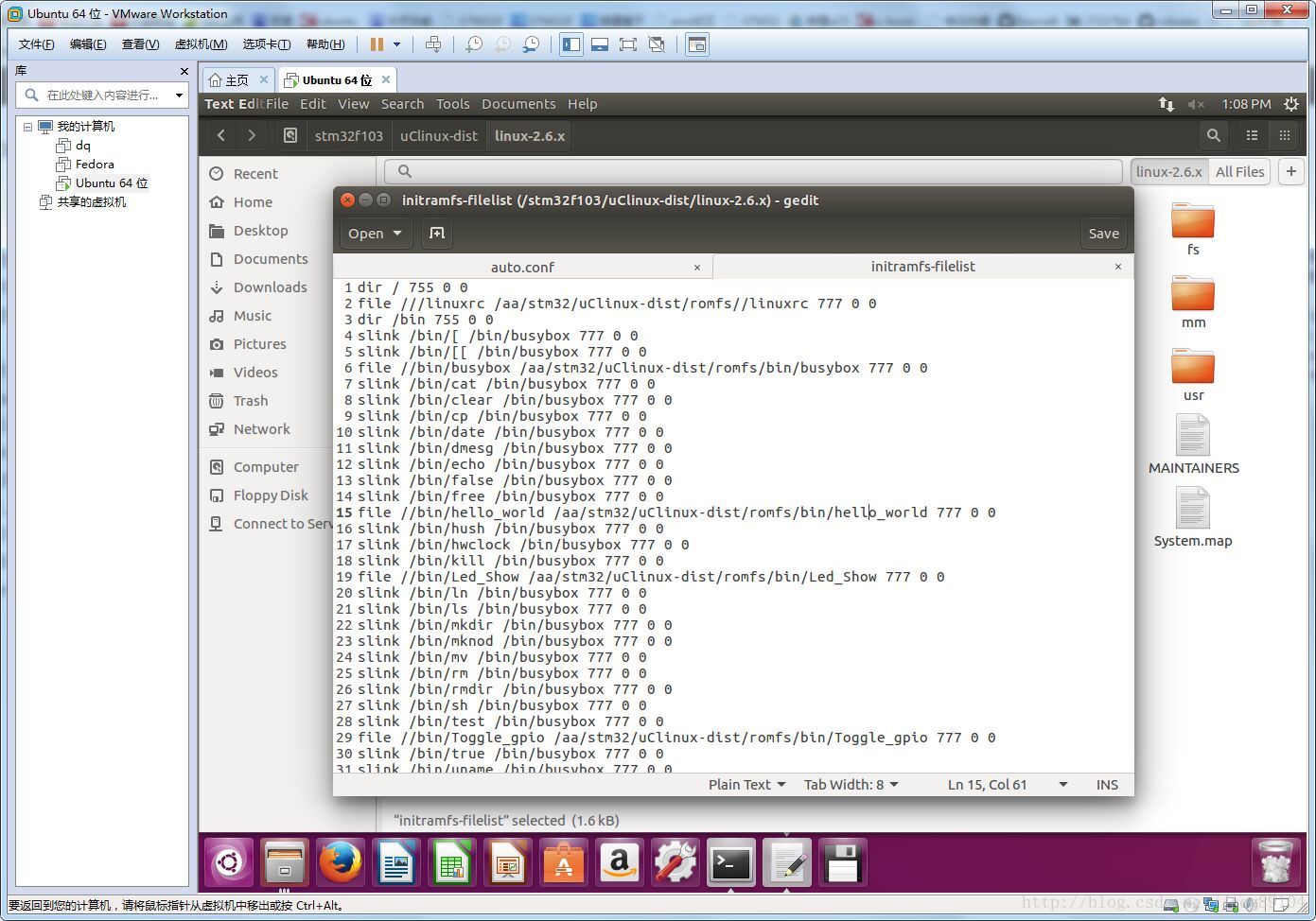The height and width of the screenshot is (921, 1316).
Task: Open System Settings from the dock
Action: (x=676, y=862)
